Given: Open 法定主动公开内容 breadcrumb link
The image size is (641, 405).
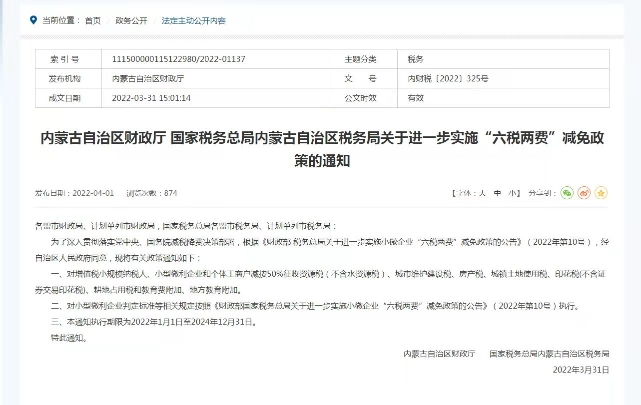Looking at the screenshot, I should point(193,20).
